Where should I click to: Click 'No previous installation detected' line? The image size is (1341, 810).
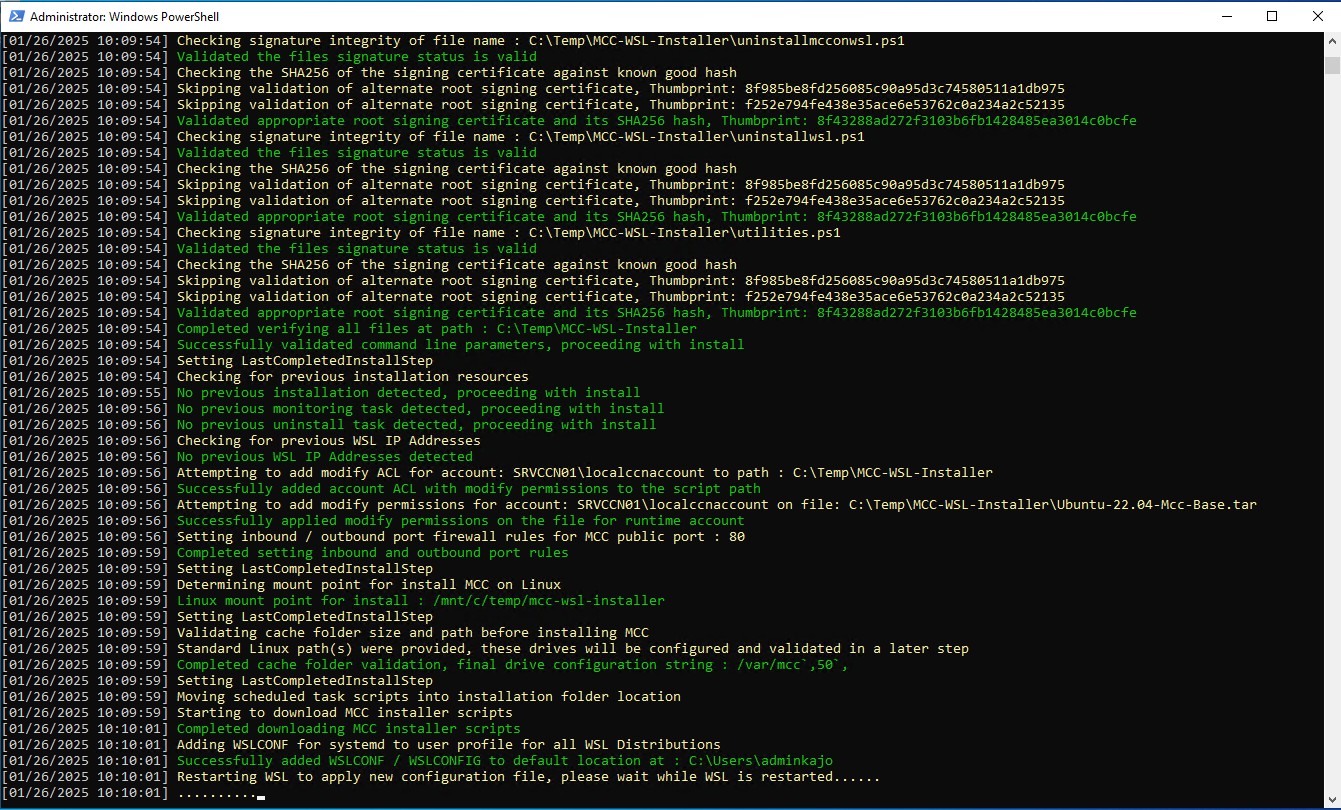321,393
